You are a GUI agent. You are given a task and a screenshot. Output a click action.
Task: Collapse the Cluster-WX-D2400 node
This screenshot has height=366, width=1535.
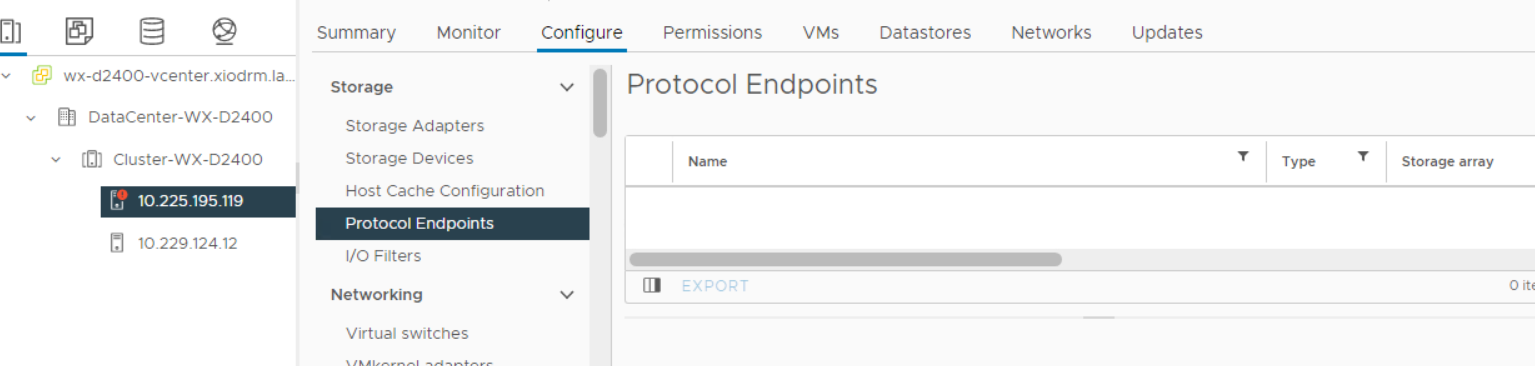pos(56,160)
